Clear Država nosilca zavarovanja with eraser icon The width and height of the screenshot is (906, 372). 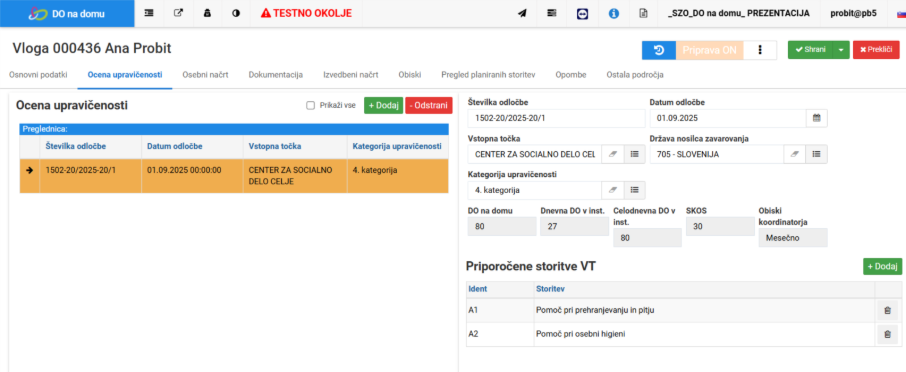click(794, 154)
